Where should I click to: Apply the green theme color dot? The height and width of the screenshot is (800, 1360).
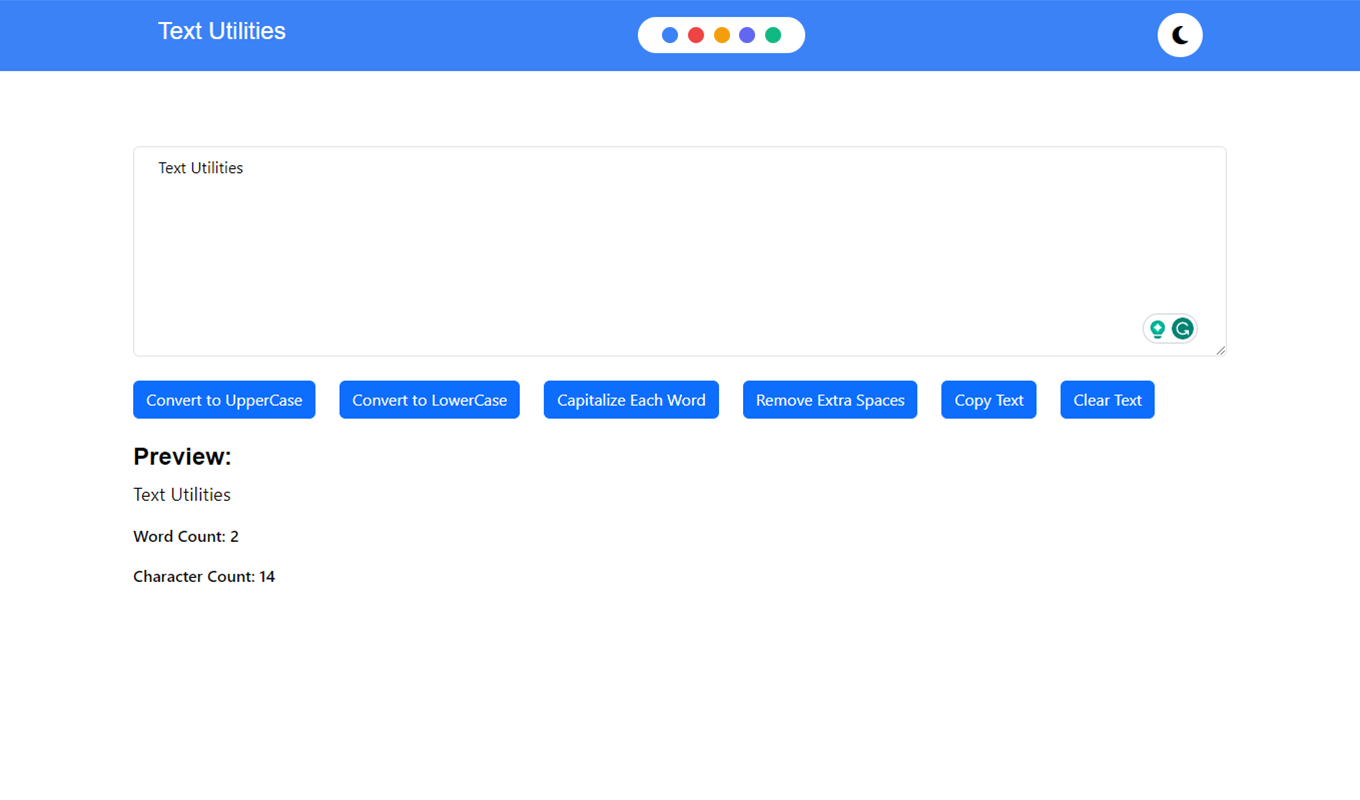pos(773,35)
